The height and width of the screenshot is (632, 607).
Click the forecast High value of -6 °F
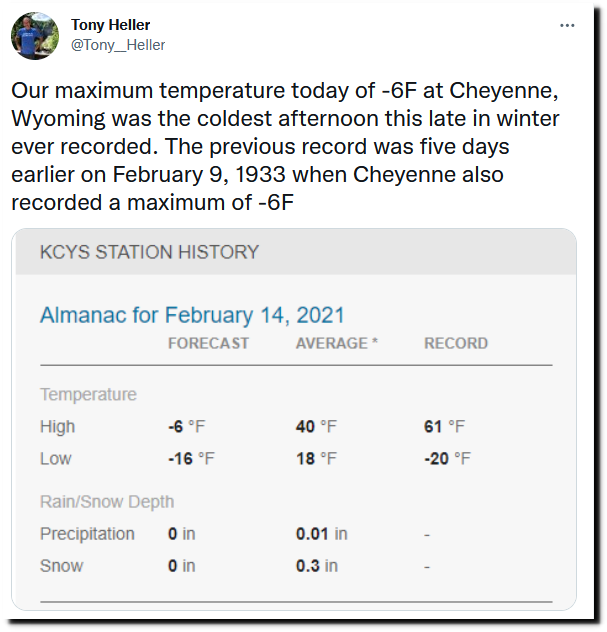point(187,426)
